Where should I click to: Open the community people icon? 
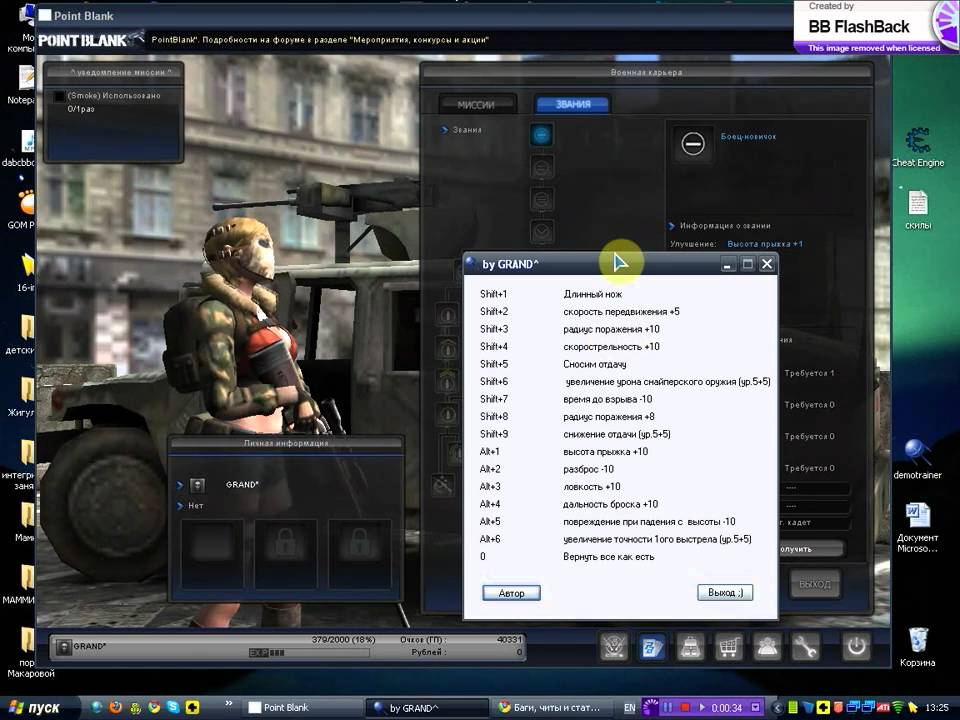pos(767,647)
